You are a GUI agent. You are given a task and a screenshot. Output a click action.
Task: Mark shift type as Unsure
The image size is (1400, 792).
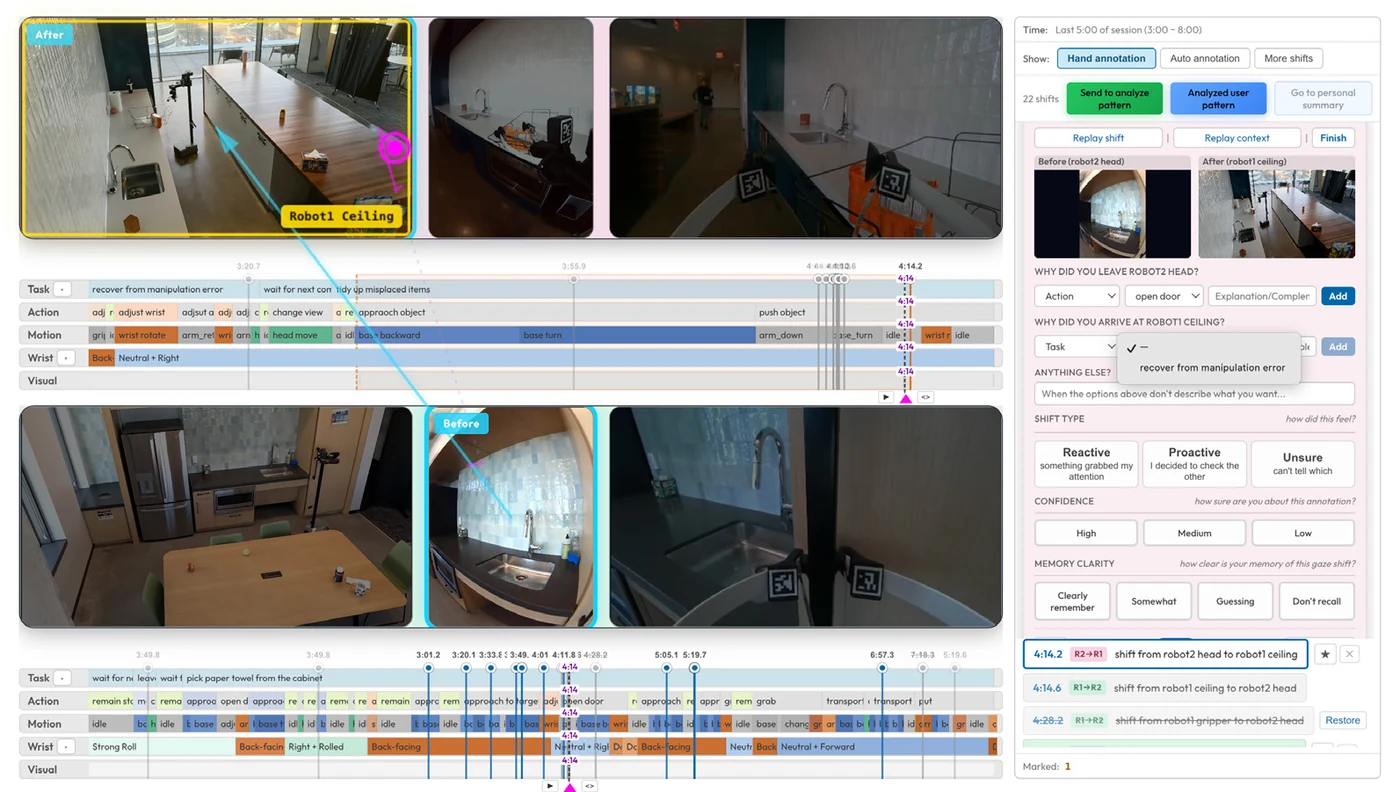point(1302,464)
